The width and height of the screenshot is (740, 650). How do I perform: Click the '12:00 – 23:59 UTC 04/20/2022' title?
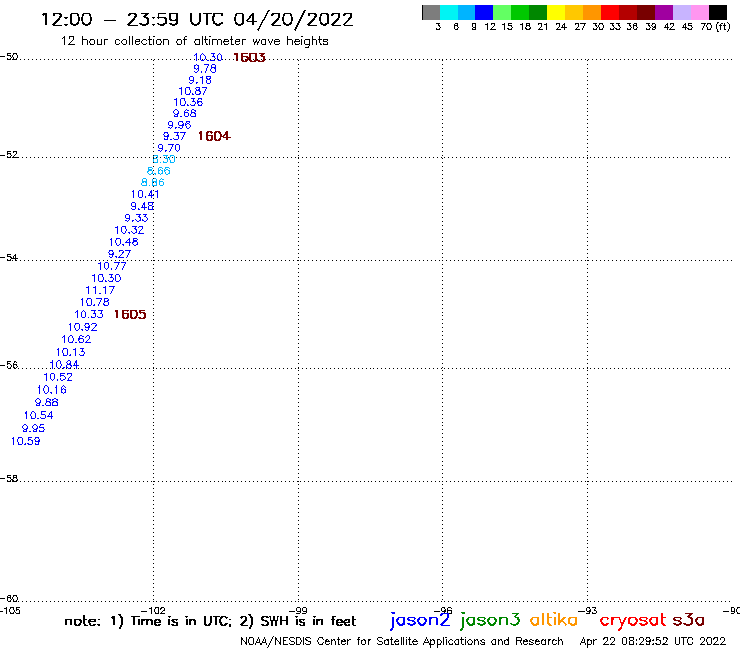click(x=197, y=20)
